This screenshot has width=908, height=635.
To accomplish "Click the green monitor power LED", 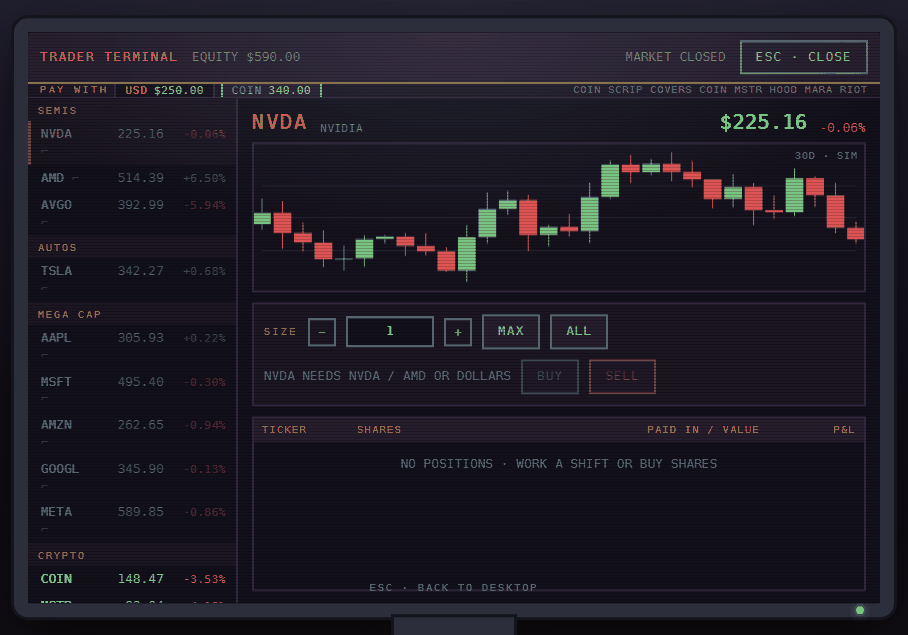I will tap(860, 610).
